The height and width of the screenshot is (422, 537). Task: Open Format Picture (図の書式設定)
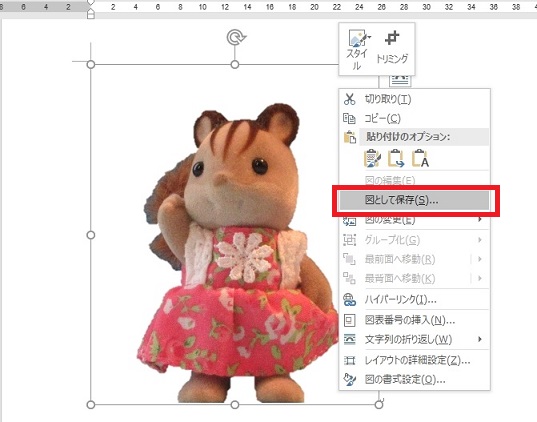[415, 380]
